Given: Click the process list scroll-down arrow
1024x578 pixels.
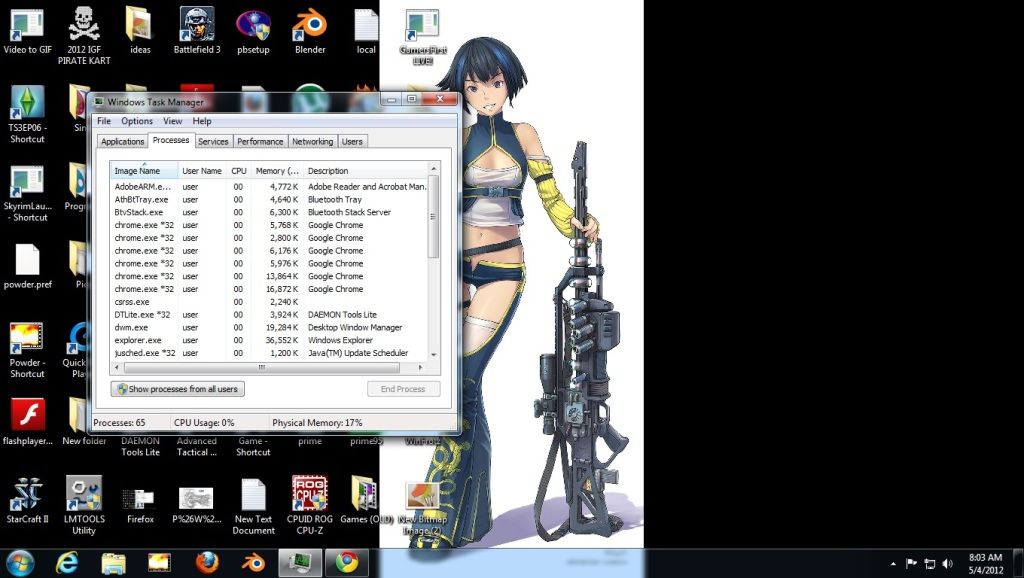Looking at the screenshot, I should (x=434, y=354).
